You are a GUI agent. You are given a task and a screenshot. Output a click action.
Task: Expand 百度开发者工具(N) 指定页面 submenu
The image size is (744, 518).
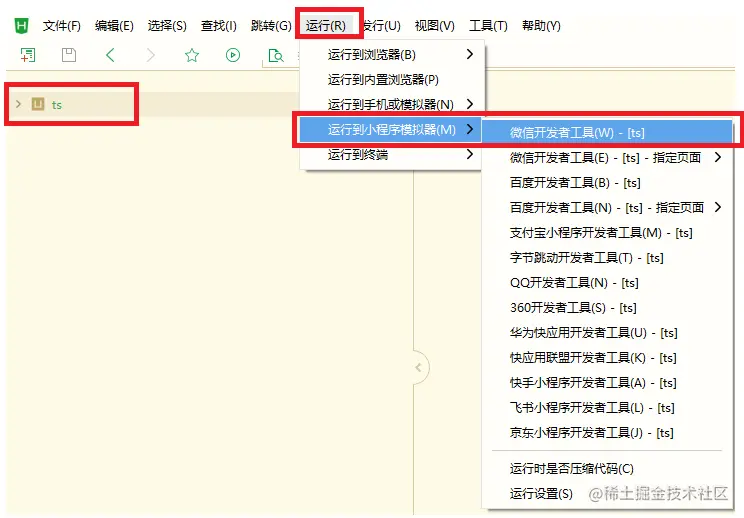tap(607, 207)
